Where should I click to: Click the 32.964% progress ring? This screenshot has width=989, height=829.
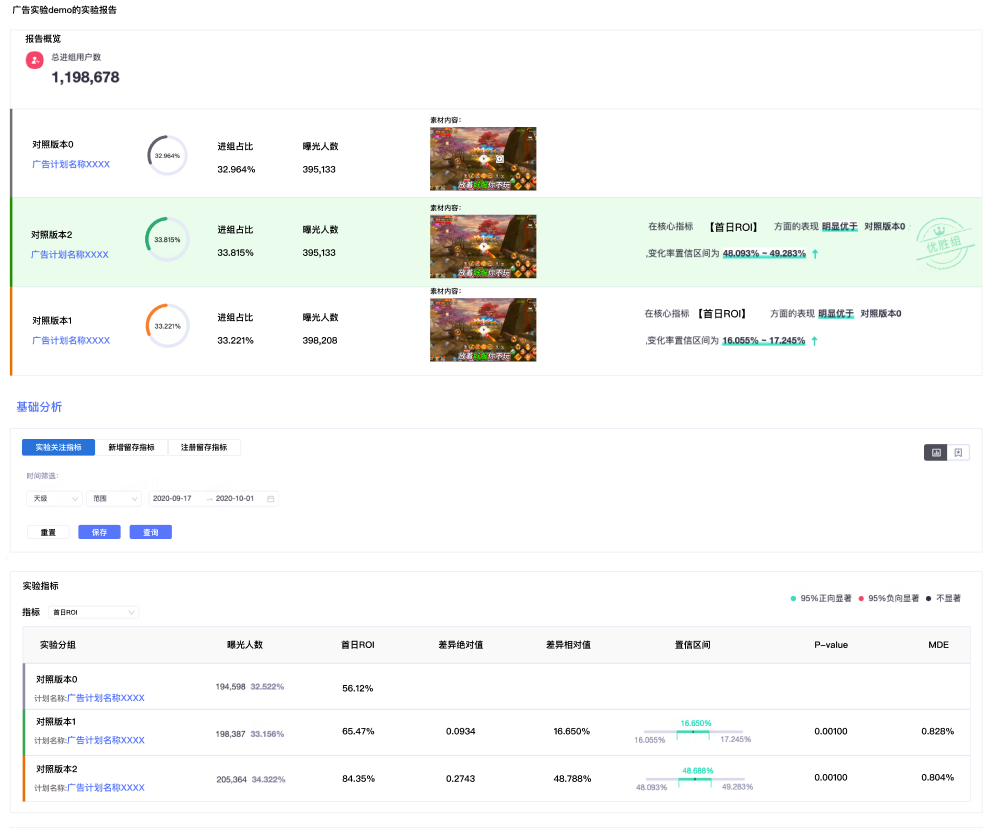pyautogui.click(x=167, y=156)
